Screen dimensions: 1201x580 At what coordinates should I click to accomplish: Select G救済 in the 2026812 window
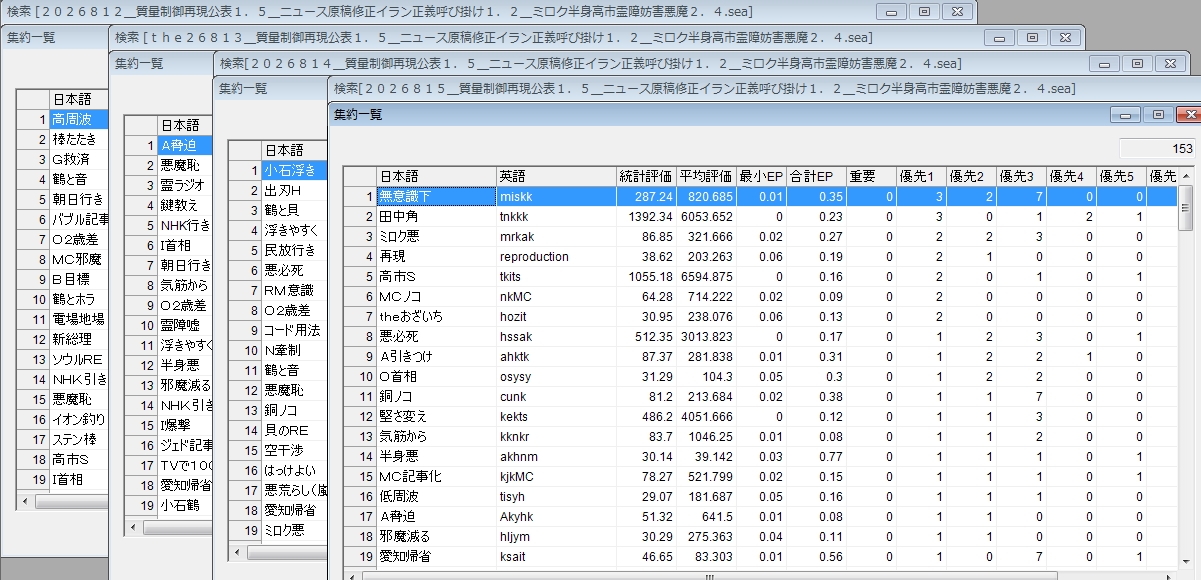[x=79, y=159]
